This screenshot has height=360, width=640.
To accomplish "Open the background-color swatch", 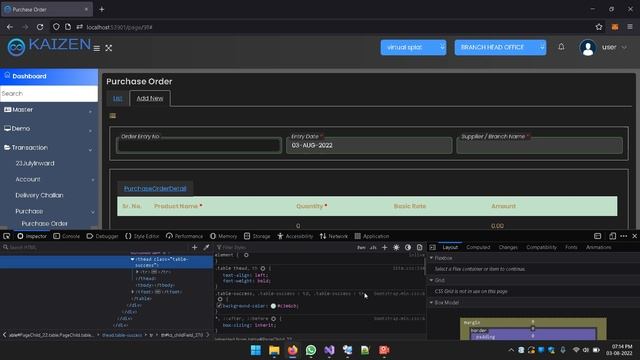I will pos(273,306).
